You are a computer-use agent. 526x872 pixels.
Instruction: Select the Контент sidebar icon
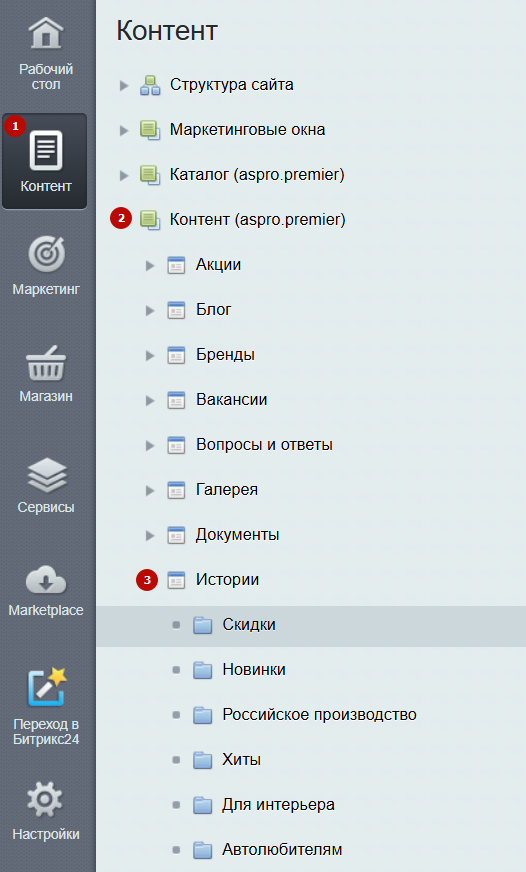pyautogui.click(x=46, y=151)
